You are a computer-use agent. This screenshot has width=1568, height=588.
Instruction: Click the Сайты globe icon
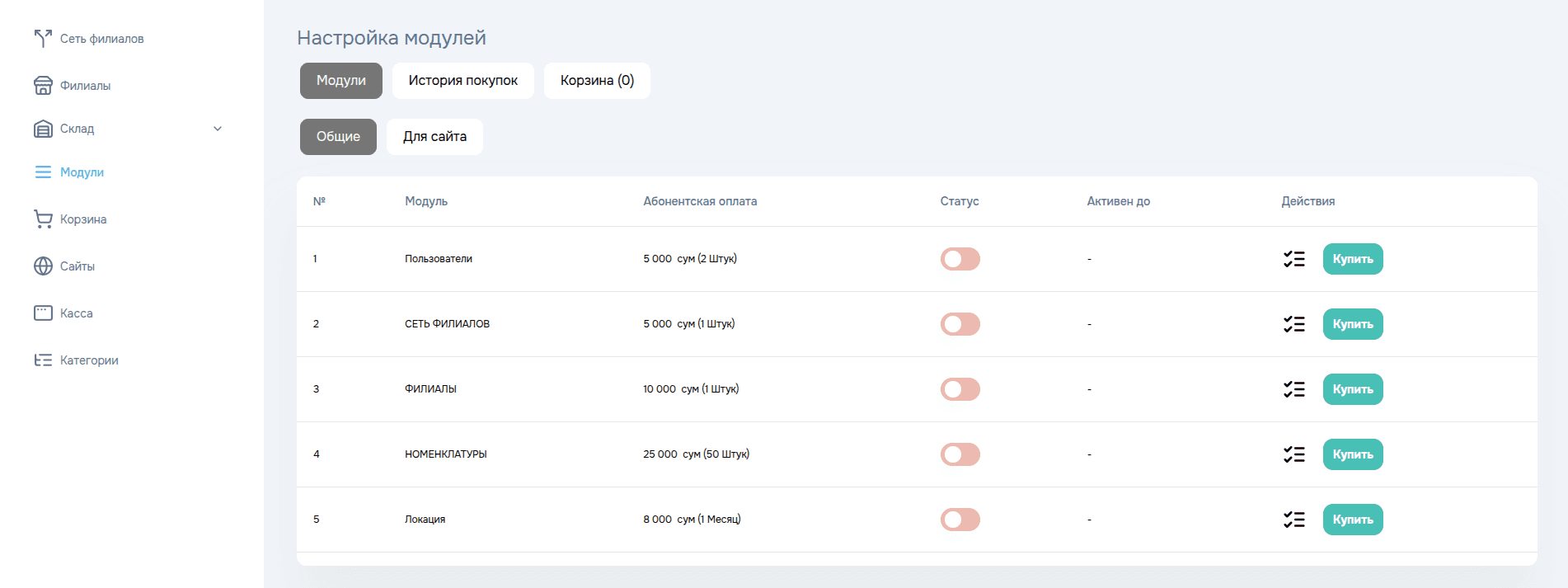(x=43, y=266)
